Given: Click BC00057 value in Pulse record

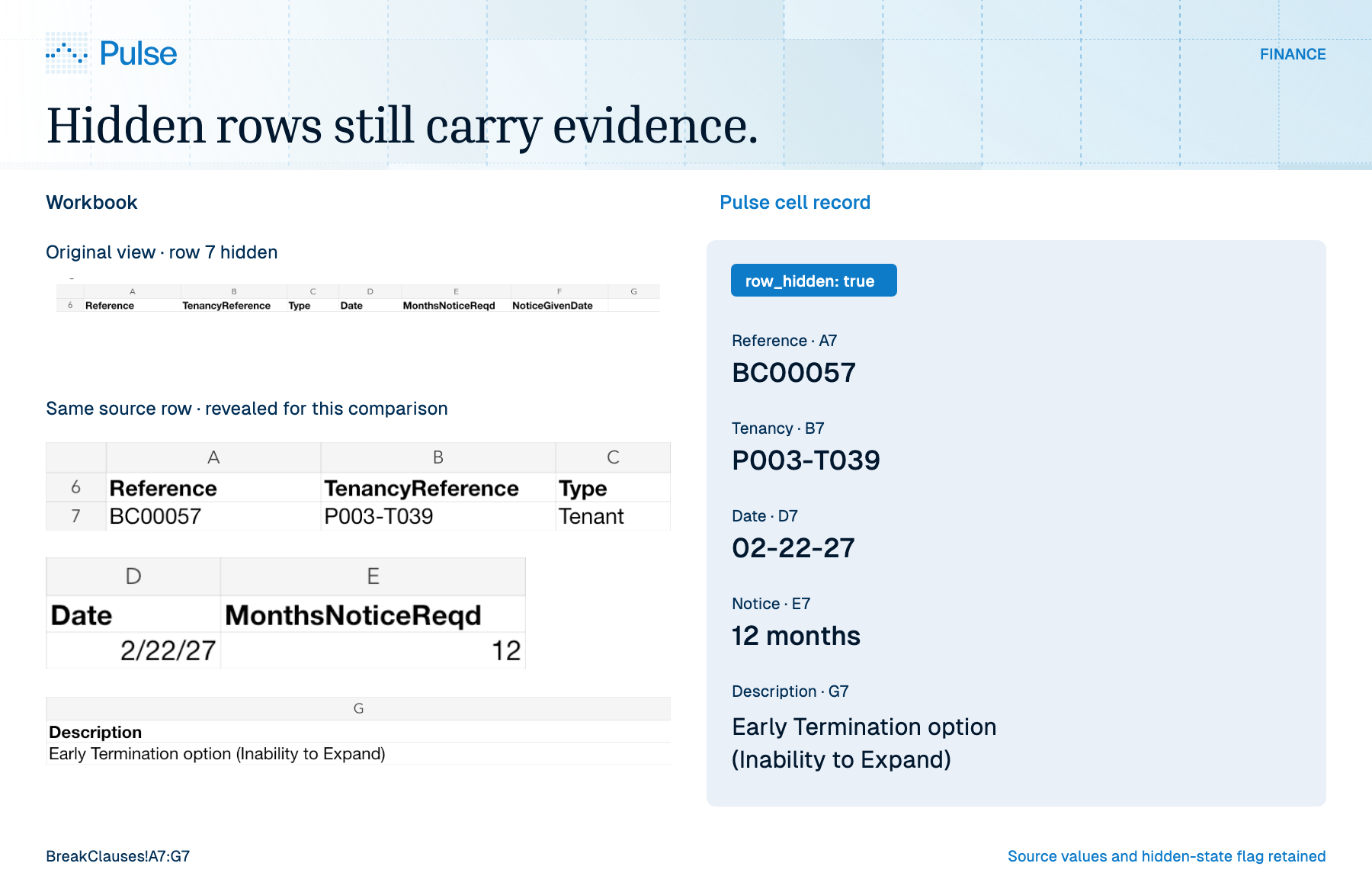Looking at the screenshot, I should 793,373.
